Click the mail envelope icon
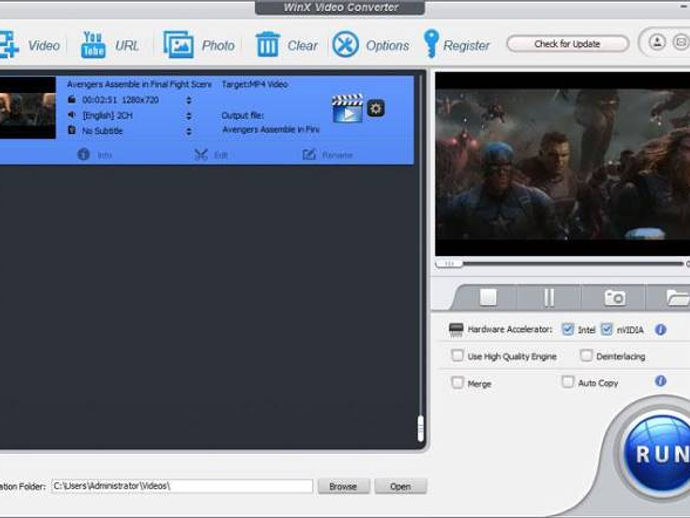690x518 pixels. 681,42
